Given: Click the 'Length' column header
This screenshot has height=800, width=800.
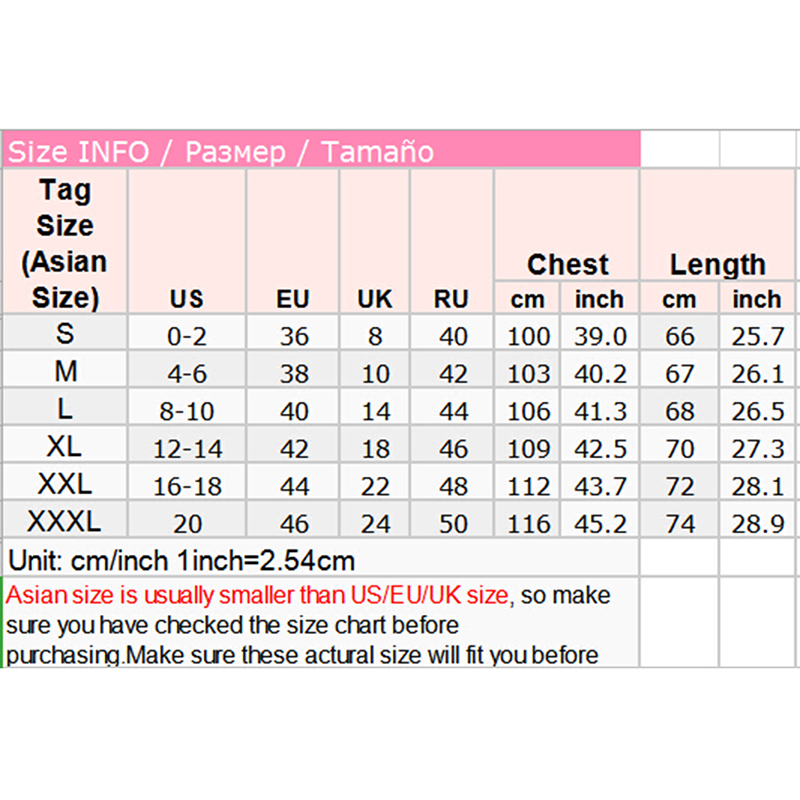Looking at the screenshot, I should [717, 264].
